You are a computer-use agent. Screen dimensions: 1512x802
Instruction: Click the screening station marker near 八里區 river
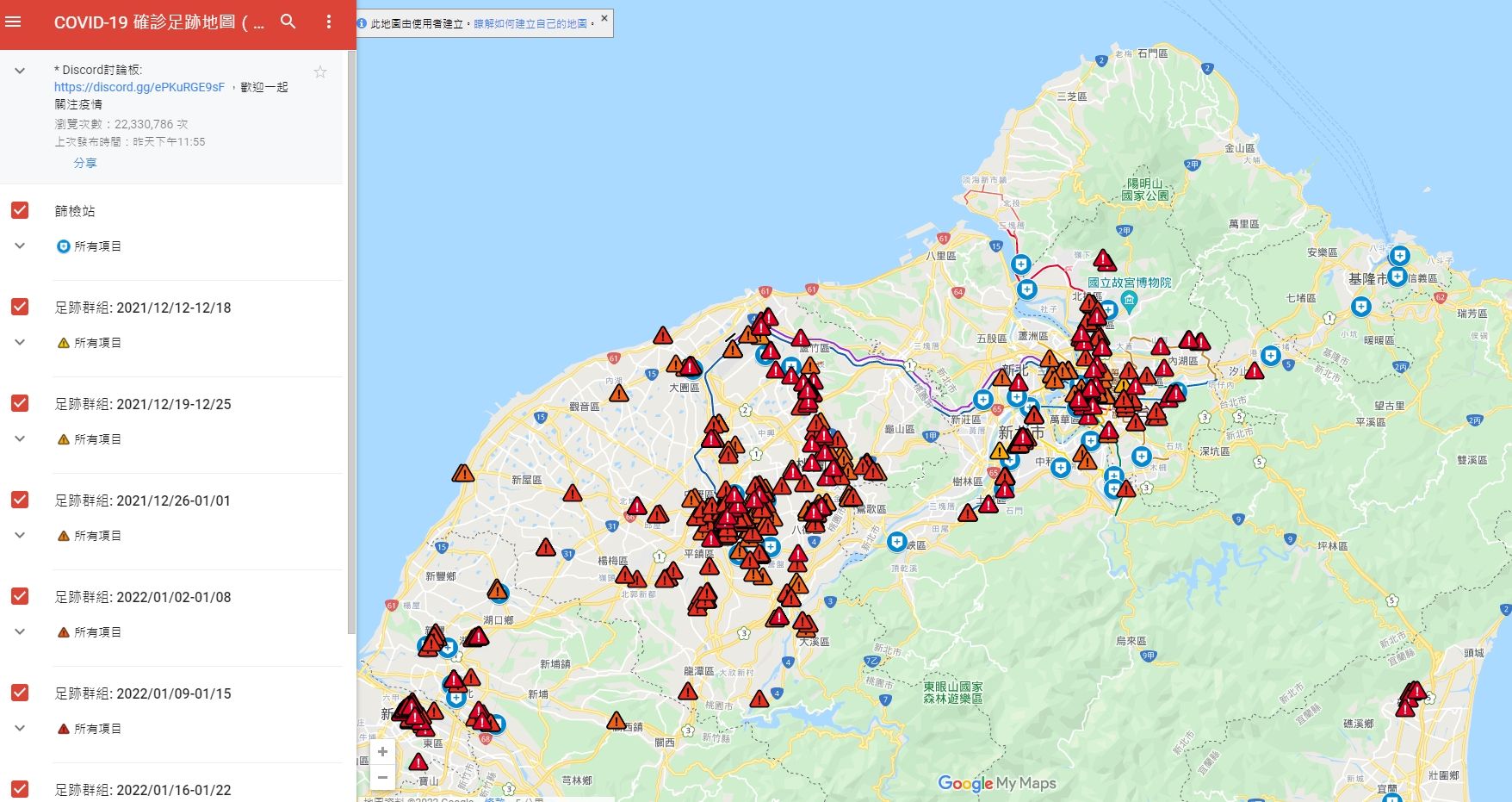pos(1021,264)
